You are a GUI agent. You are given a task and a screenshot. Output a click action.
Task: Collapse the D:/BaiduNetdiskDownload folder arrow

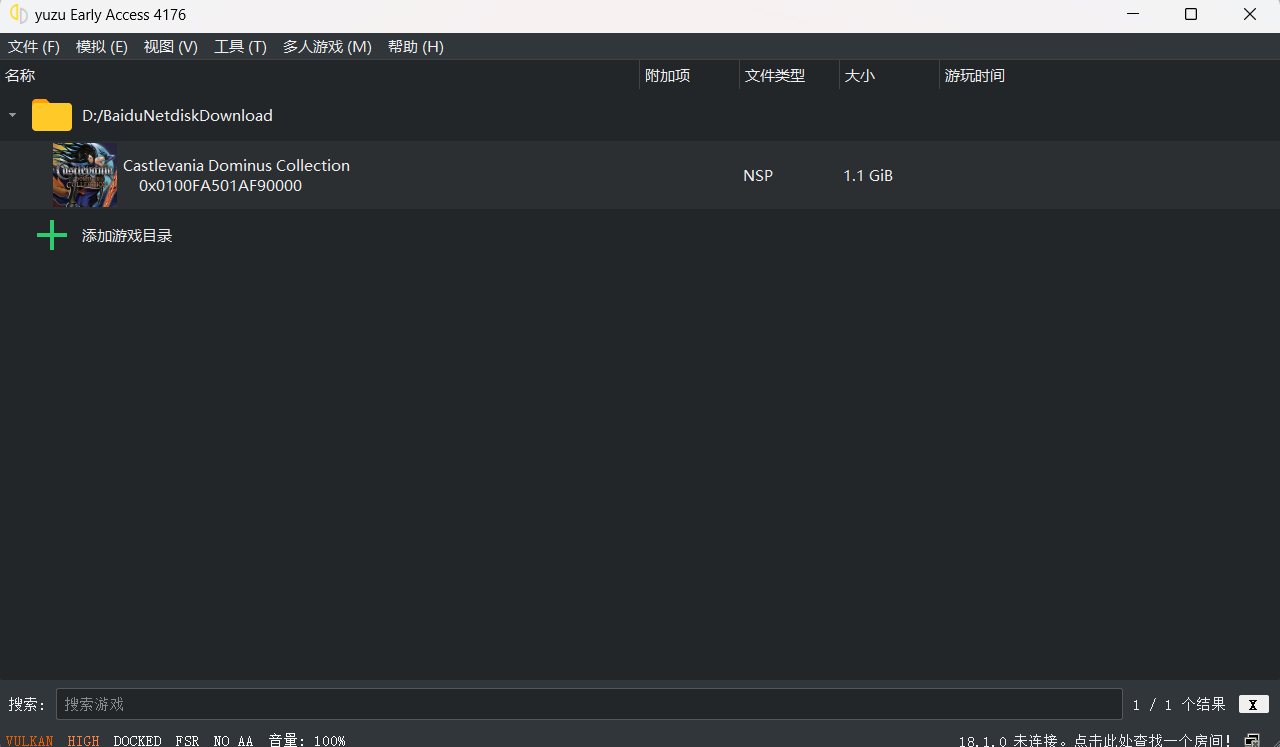coord(13,116)
